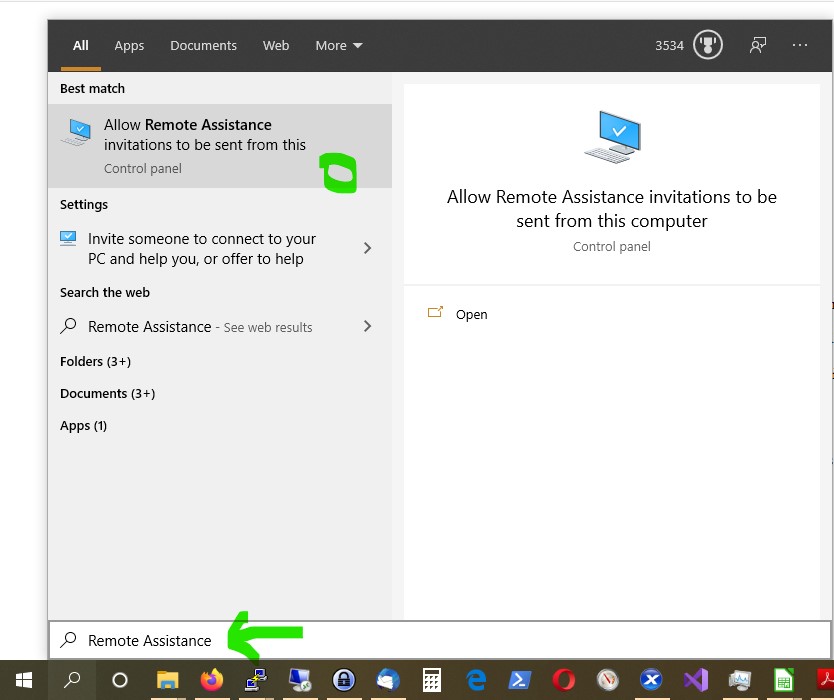Viewport: 834px width, 700px height.
Task: Expand the Apps (1) group
Action: pyautogui.click(x=84, y=426)
